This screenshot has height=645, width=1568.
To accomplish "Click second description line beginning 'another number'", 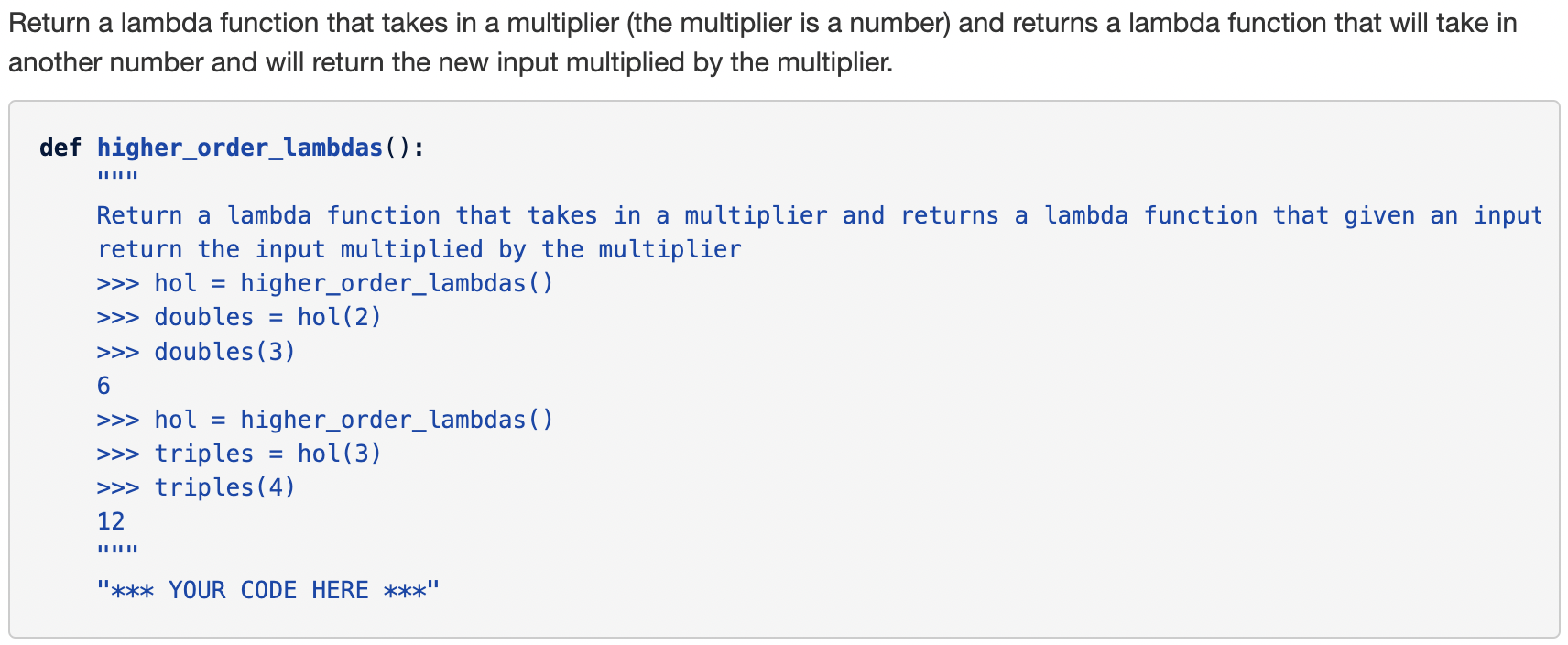I will 451,62.
